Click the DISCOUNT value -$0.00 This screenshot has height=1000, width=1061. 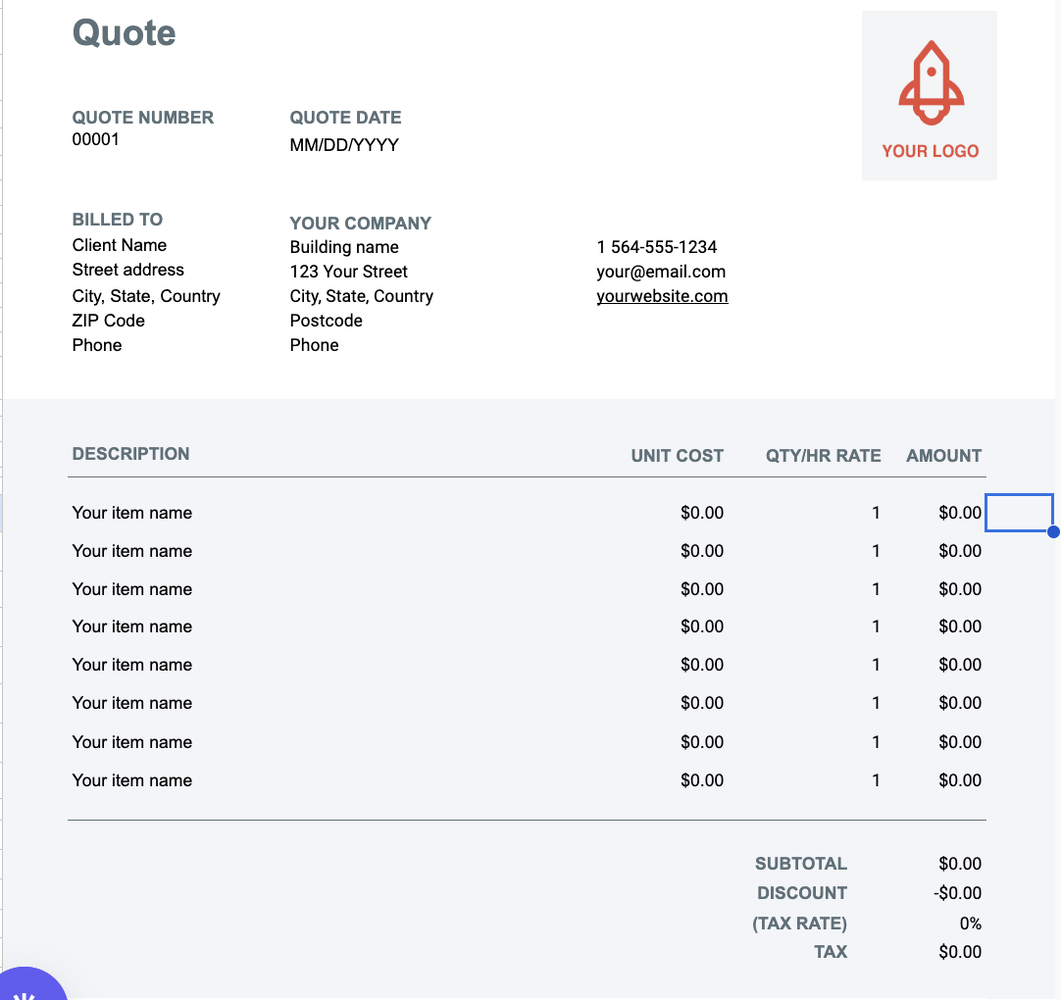tap(957, 893)
